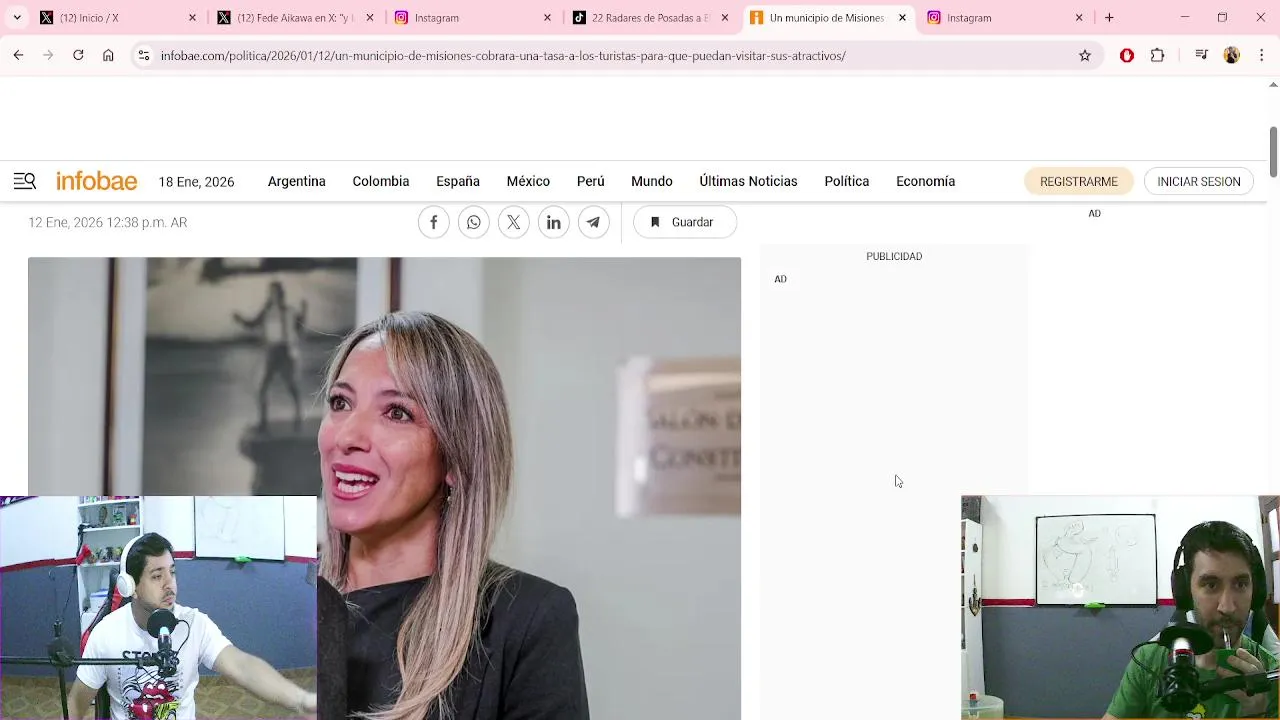
Task: Open the Extensions puzzle icon
Action: pyautogui.click(x=1157, y=56)
